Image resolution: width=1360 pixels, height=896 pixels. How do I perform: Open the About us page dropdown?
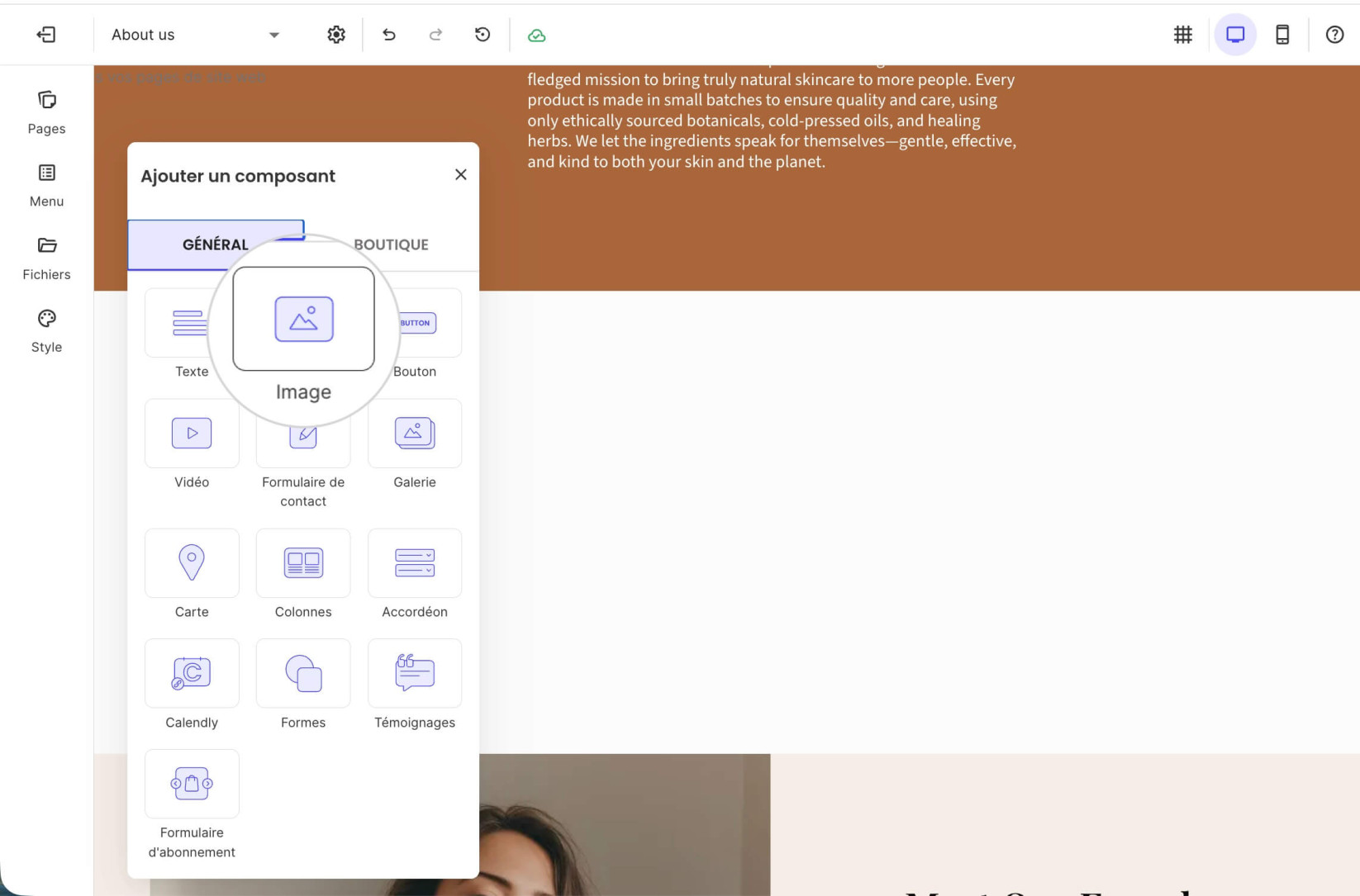196,35
